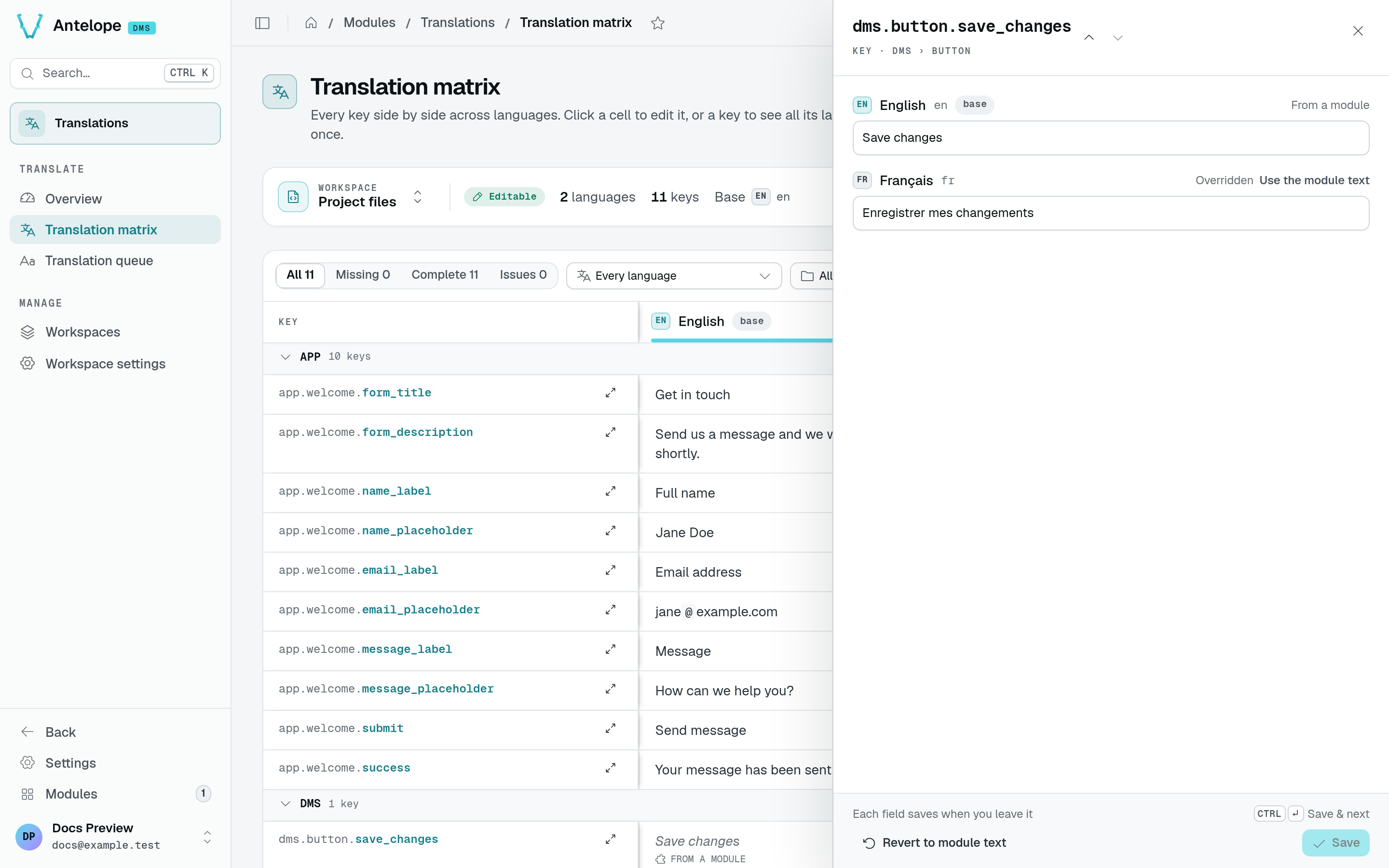Go to next key using down chevron
Image resolution: width=1389 pixels, height=868 pixels.
point(1117,37)
